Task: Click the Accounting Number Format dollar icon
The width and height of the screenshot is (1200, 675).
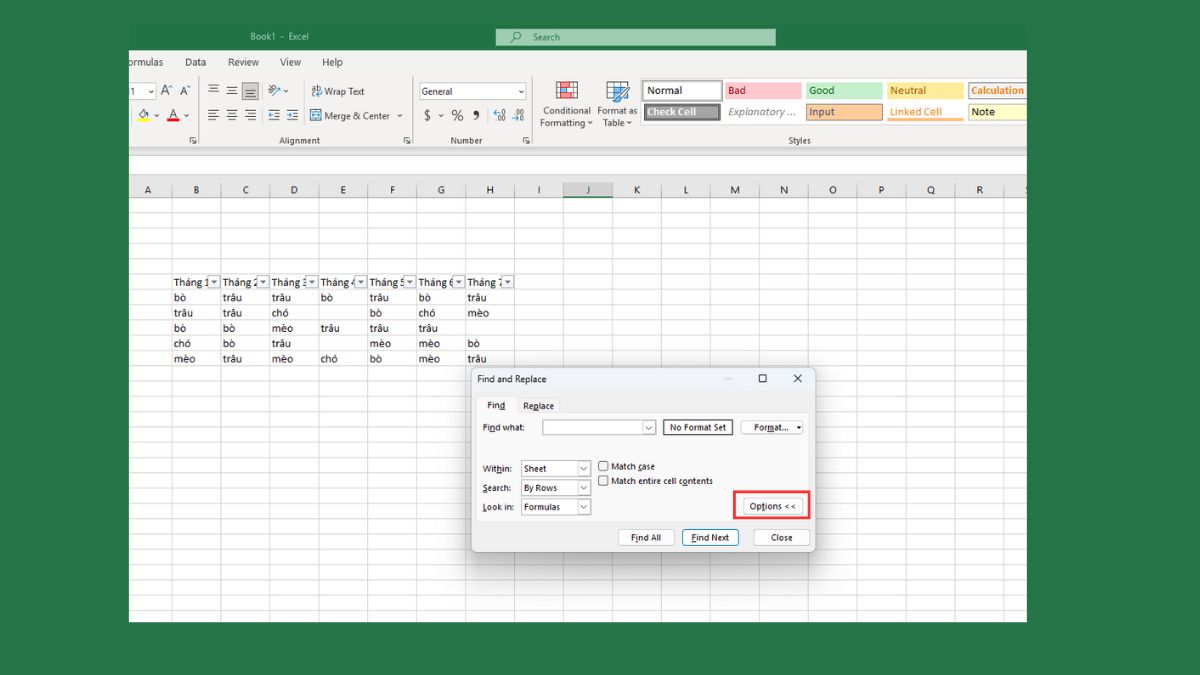Action: point(425,114)
